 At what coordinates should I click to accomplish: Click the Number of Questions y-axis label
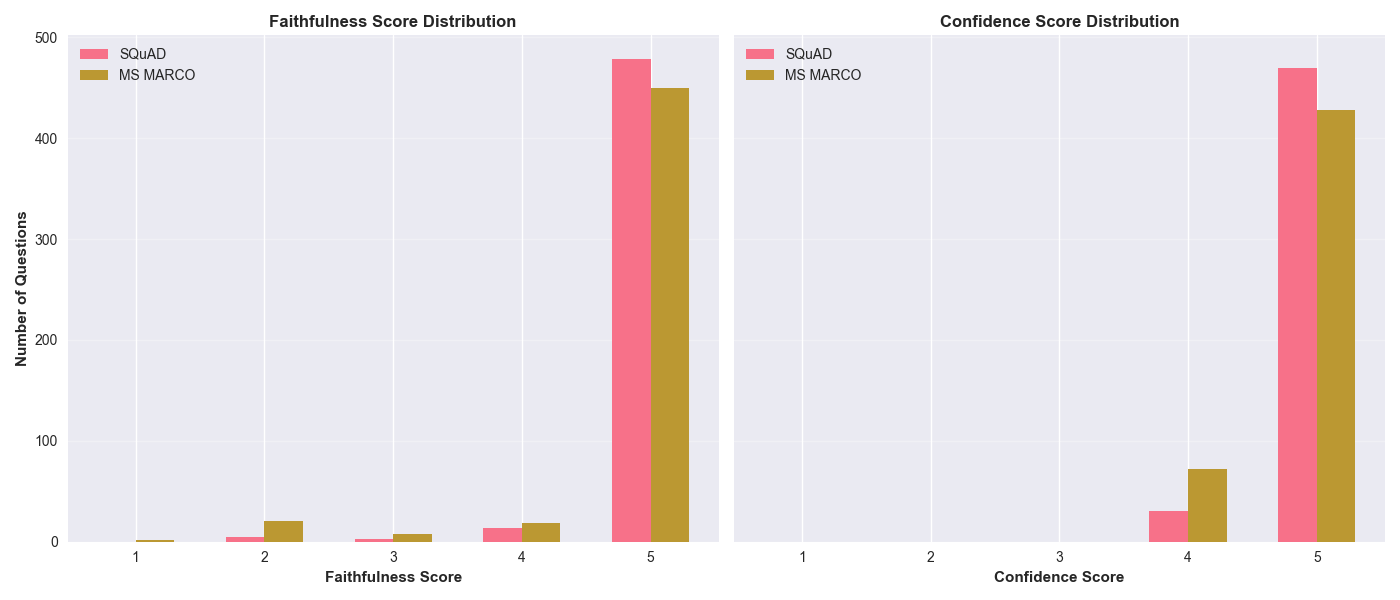click(x=21, y=288)
